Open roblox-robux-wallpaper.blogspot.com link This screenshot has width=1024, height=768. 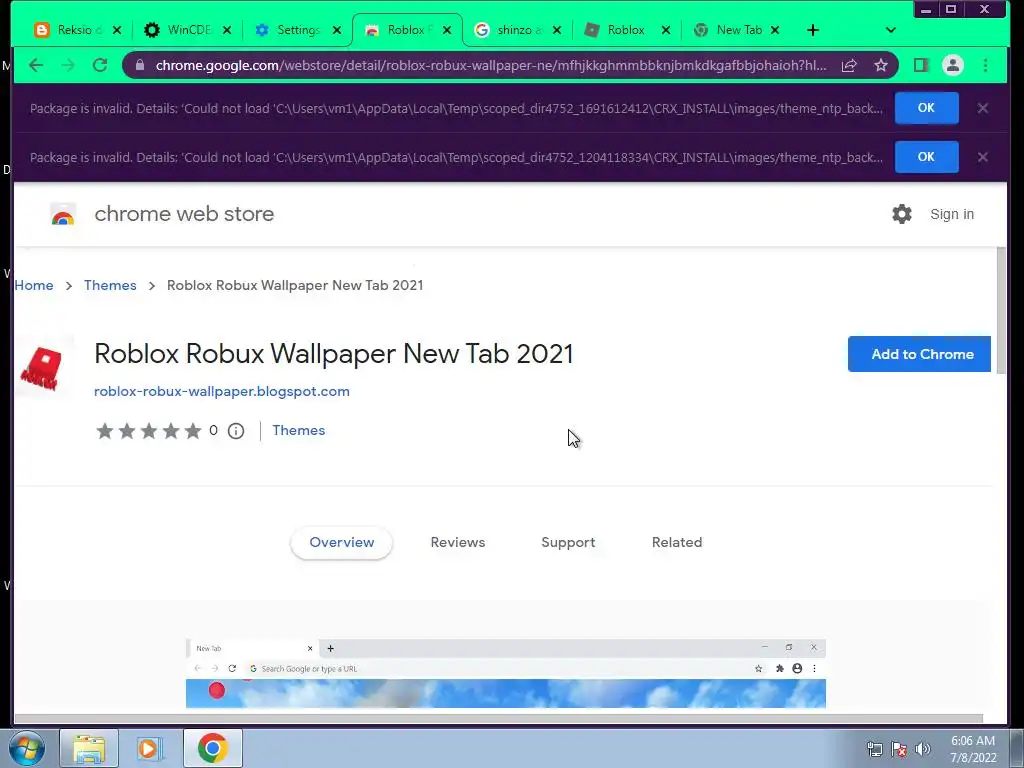222,391
